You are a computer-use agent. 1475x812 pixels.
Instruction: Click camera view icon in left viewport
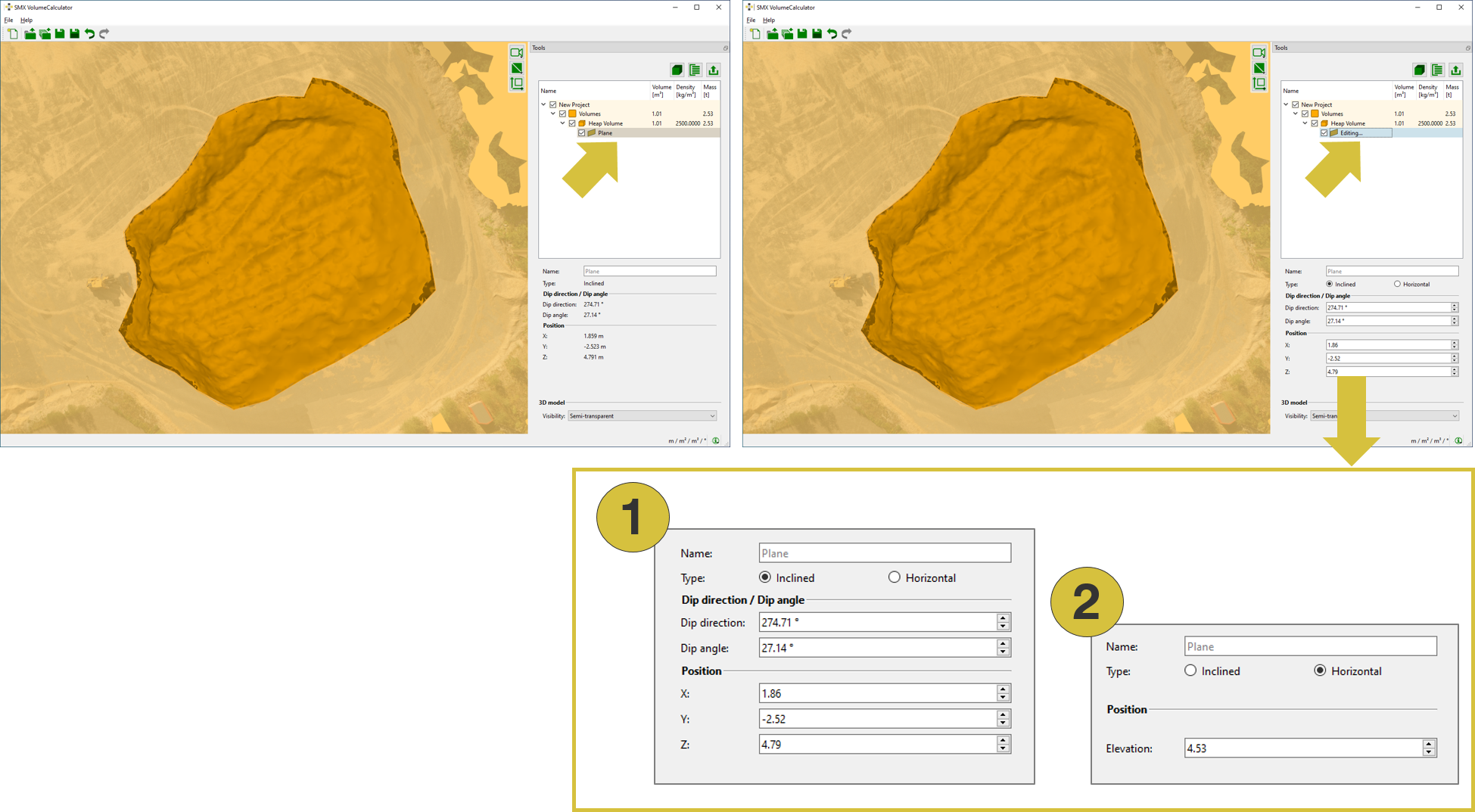click(516, 53)
